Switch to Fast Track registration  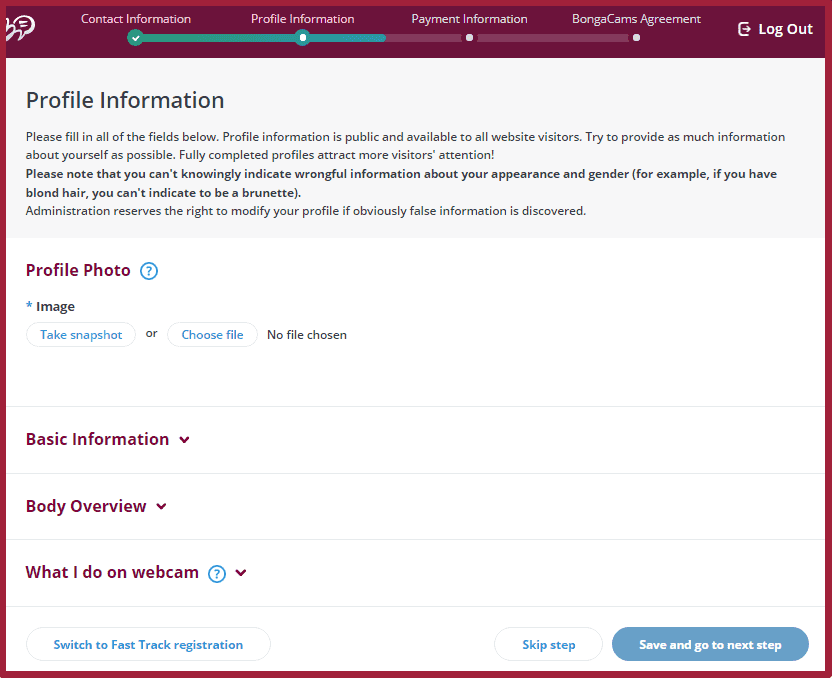click(x=148, y=644)
